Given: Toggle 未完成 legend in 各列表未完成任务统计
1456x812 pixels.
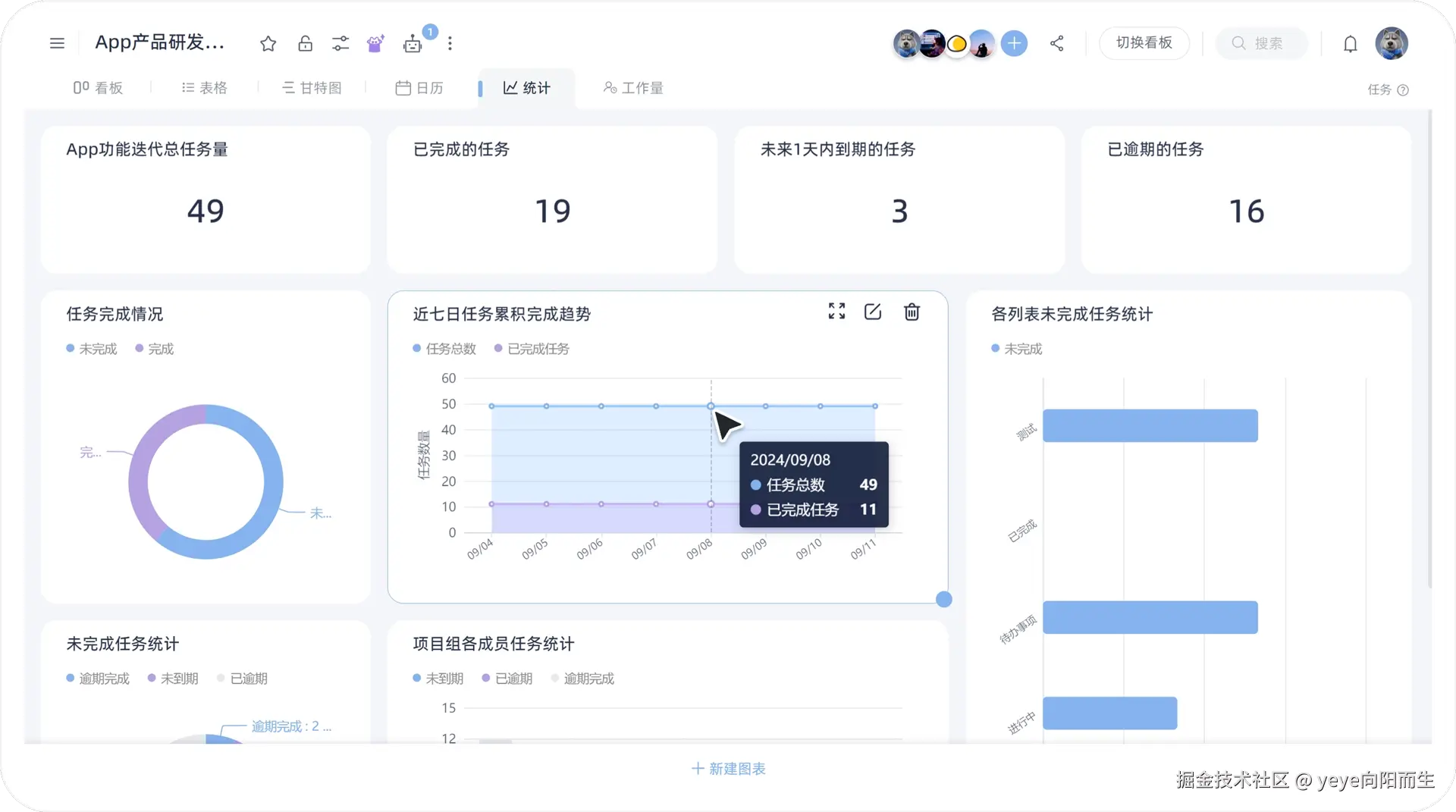Looking at the screenshot, I should click(1017, 349).
